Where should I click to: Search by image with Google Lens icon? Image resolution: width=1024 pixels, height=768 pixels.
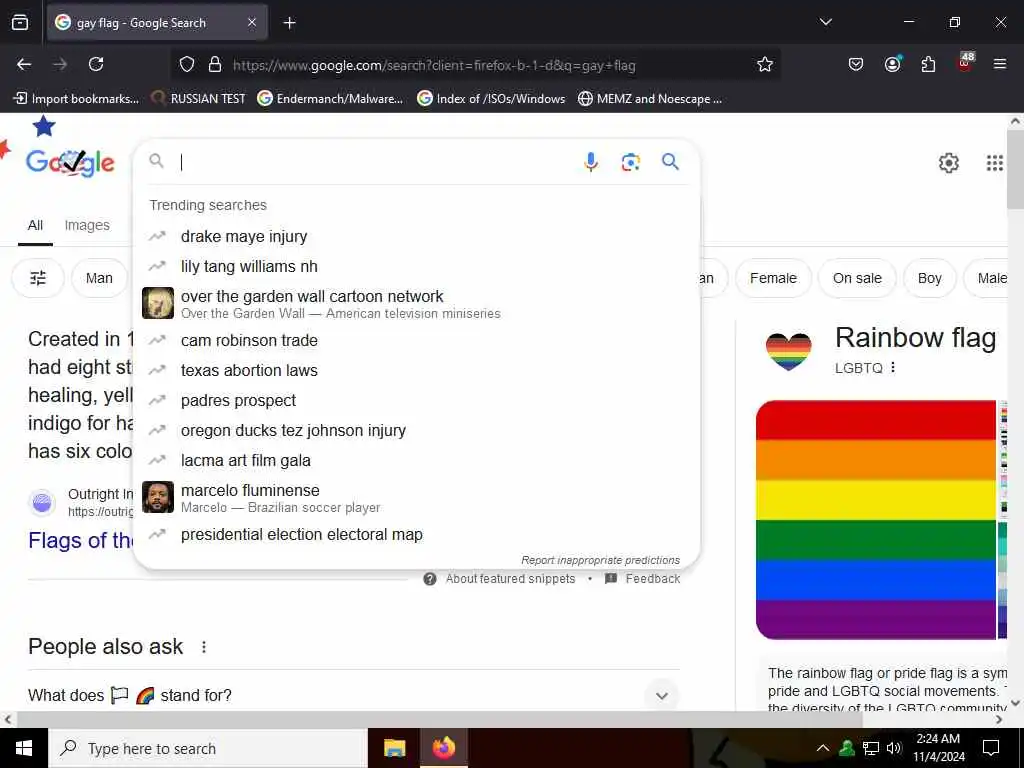(x=630, y=162)
